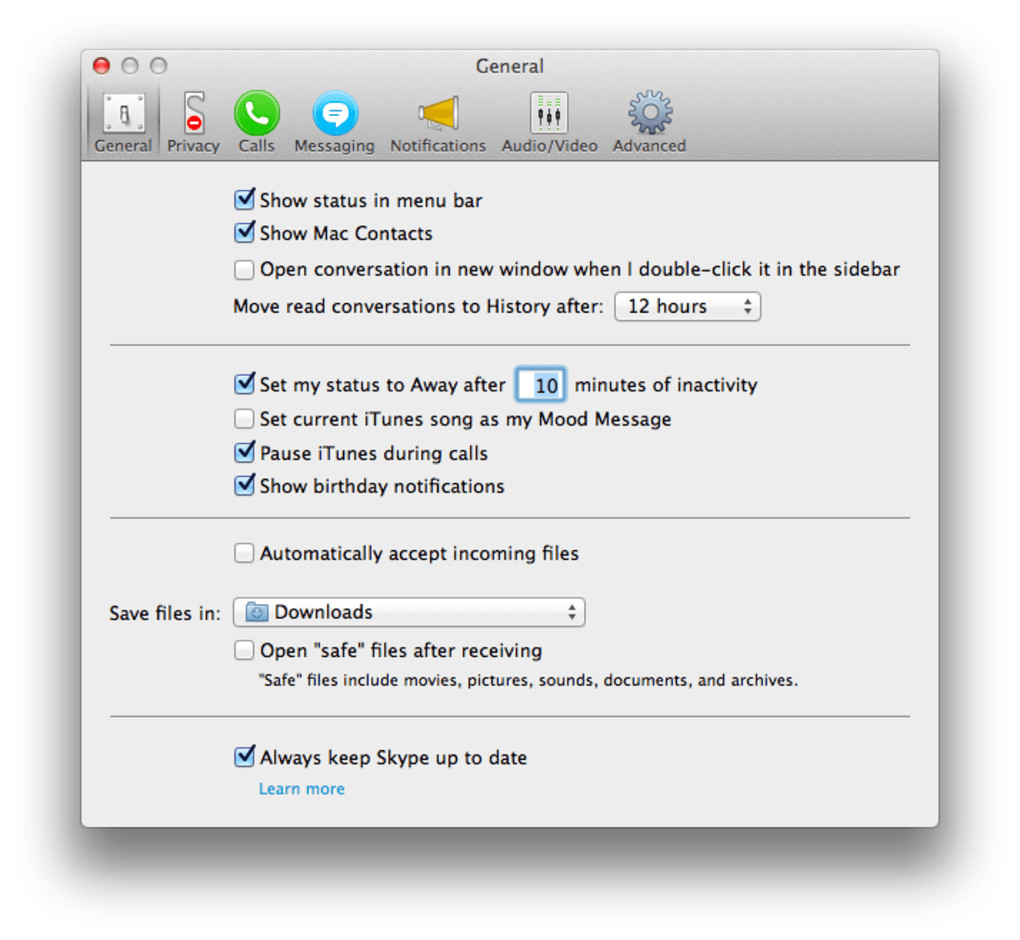This screenshot has width=1020, height=940.
Task: Click the "Save files in:" label
Action: click(x=165, y=613)
